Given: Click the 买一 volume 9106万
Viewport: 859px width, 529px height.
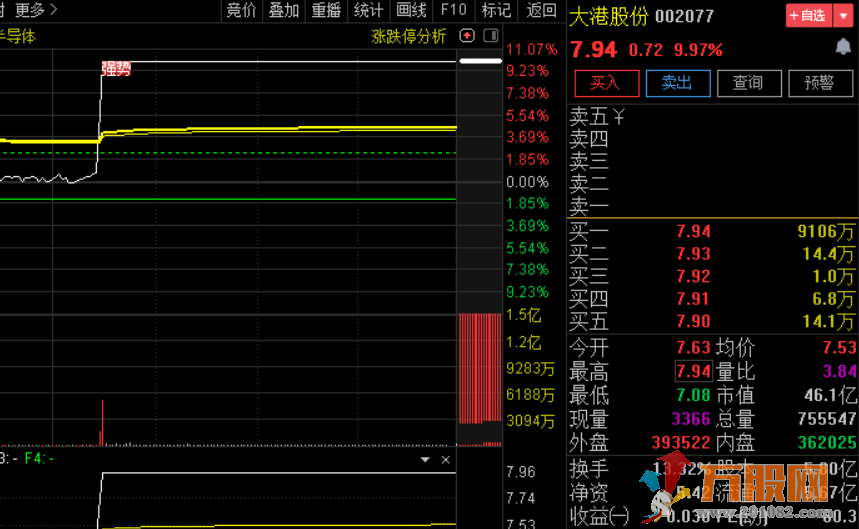Looking at the screenshot, I should coord(826,232).
